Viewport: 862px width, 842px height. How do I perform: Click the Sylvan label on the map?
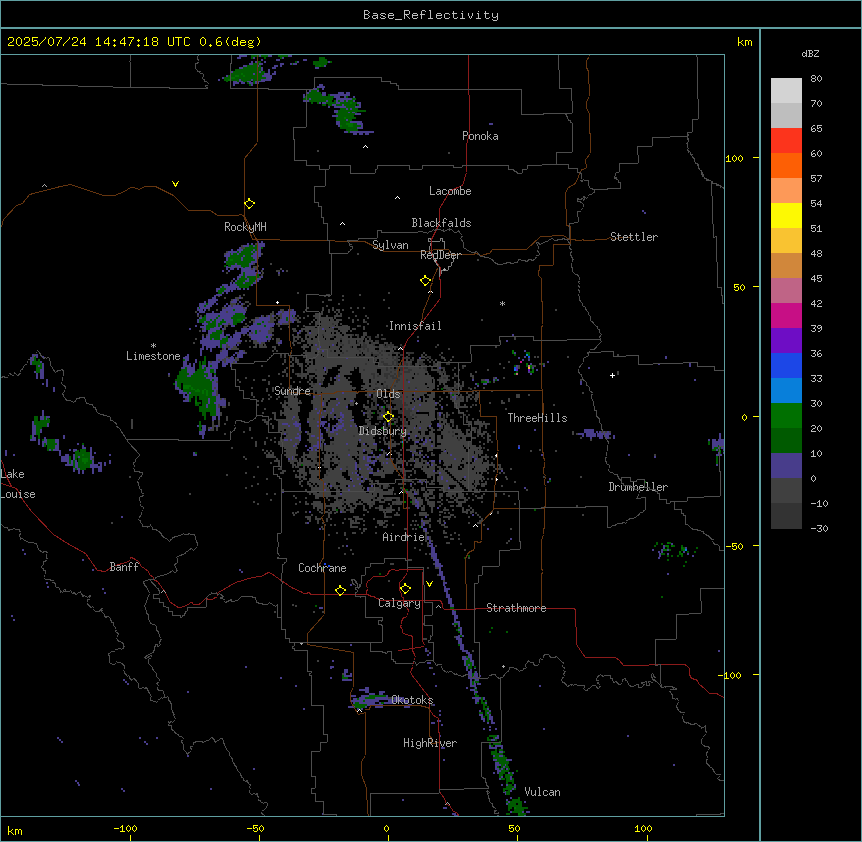click(x=390, y=245)
